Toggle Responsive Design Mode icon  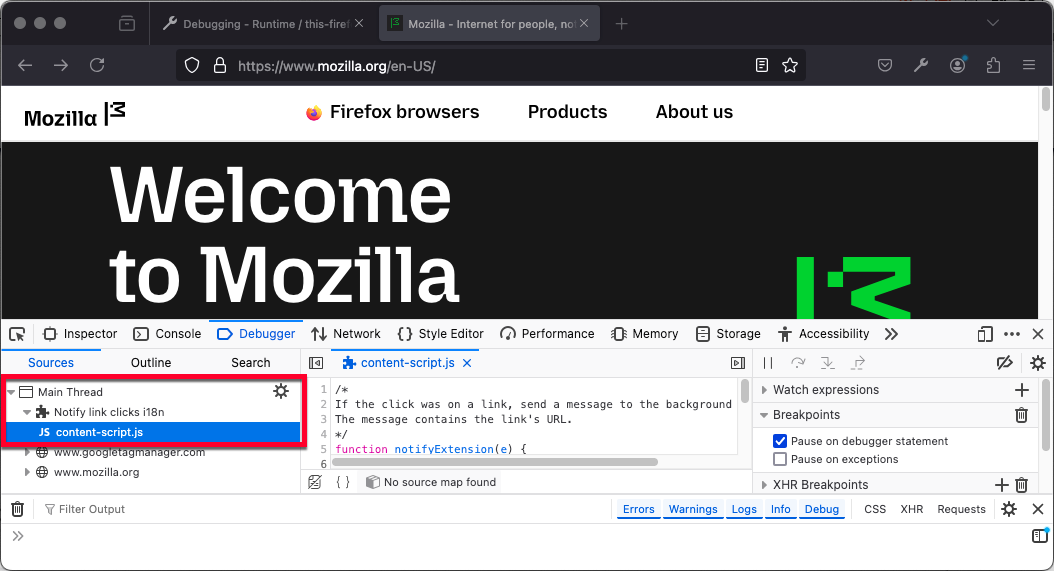[985, 334]
